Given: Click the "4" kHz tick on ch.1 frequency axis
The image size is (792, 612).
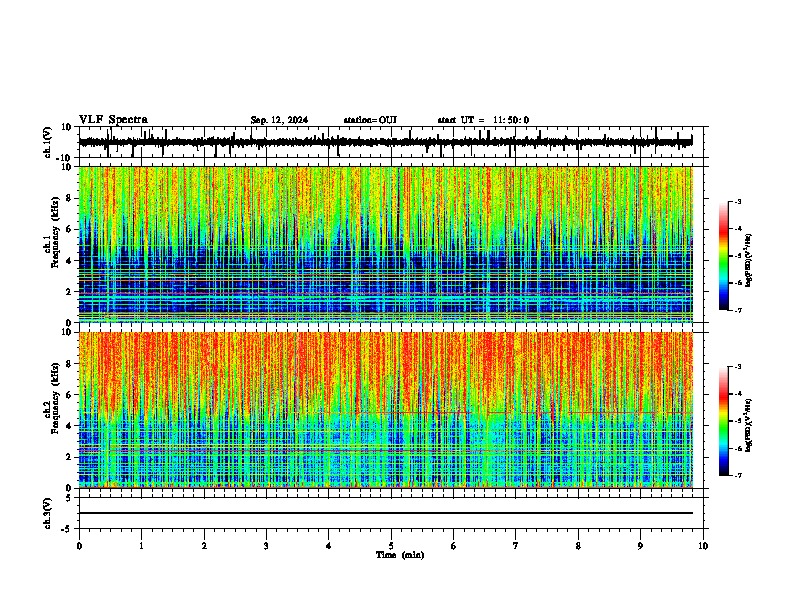Looking at the screenshot, I should coord(69,261).
